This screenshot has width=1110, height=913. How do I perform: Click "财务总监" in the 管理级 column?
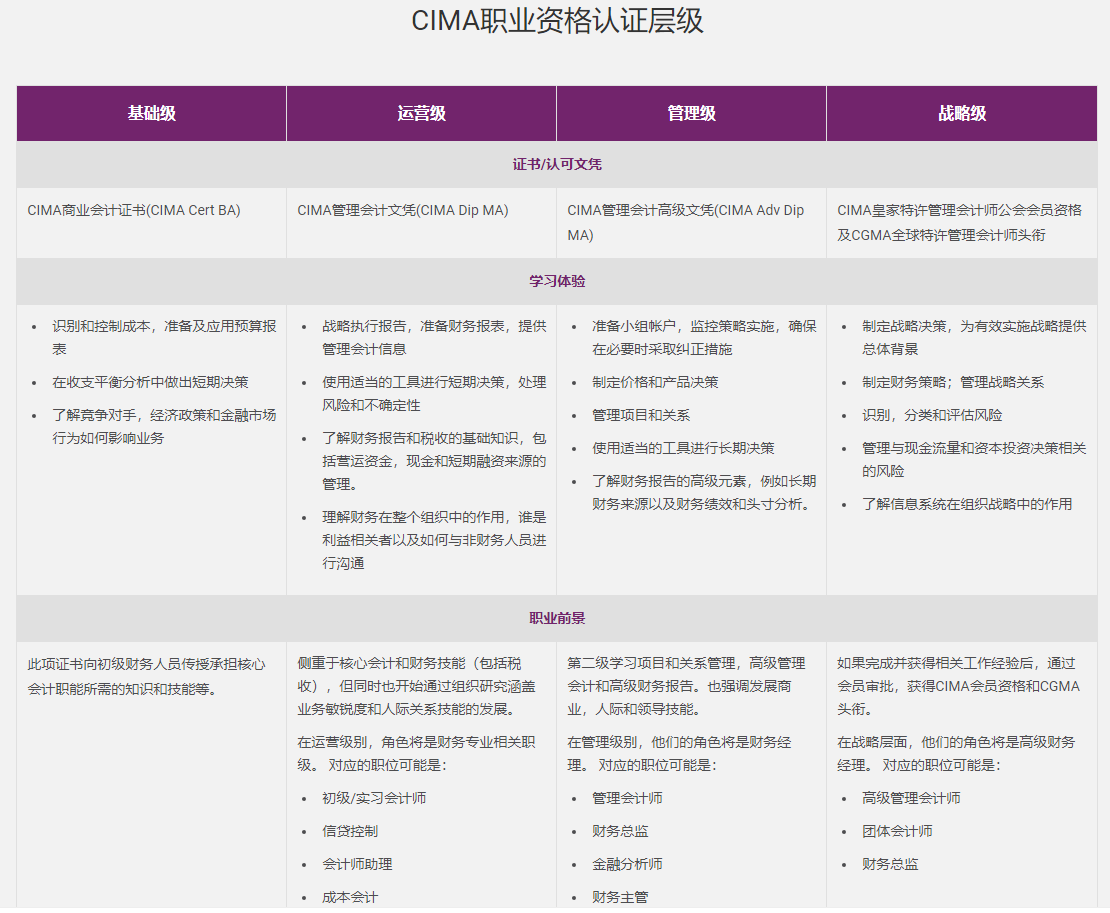coord(620,832)
